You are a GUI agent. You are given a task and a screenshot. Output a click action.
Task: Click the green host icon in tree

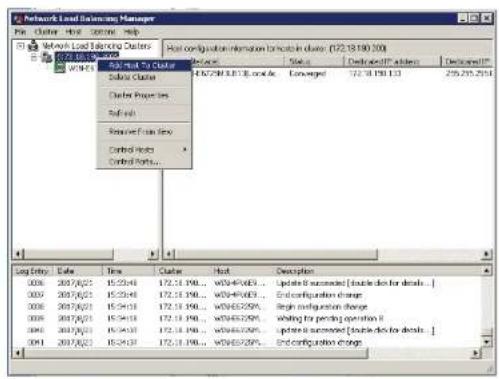(60, 68)
